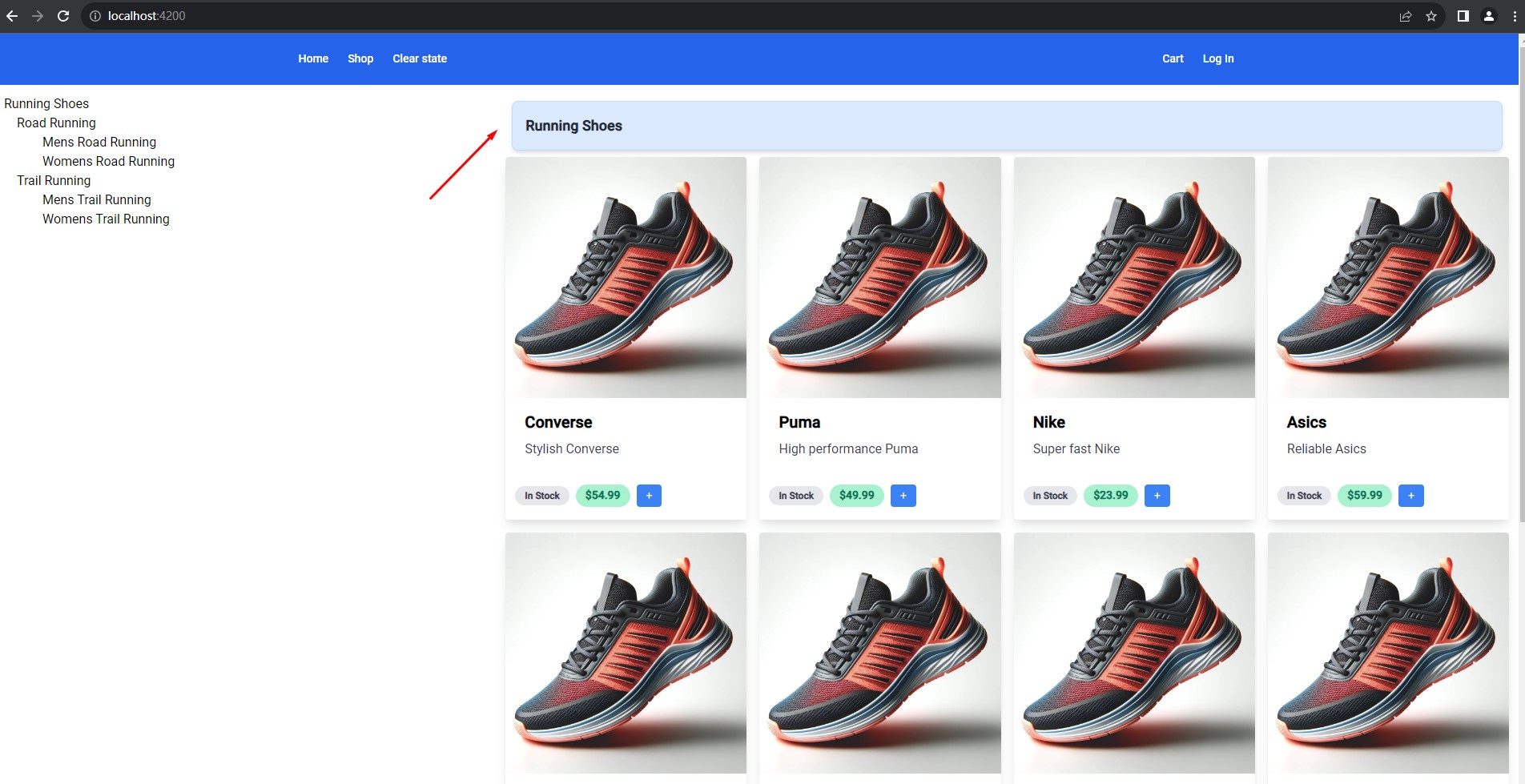Click the $49.99 price badge
Image resolution: width=1525 pixels, height=784 pixels.
tap(857, 496)
